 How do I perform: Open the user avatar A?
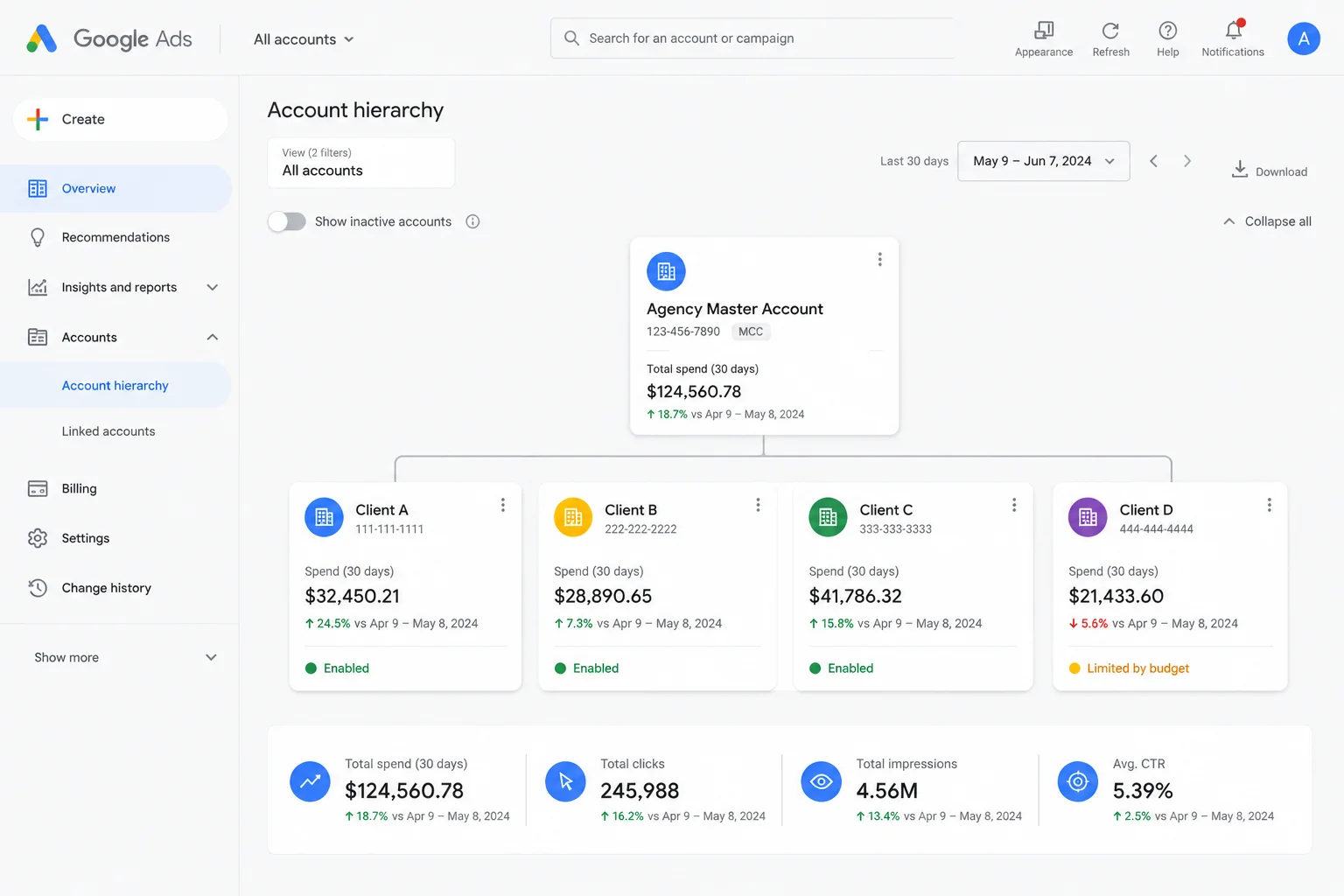pyautogui.click(x=1304, y=38)
